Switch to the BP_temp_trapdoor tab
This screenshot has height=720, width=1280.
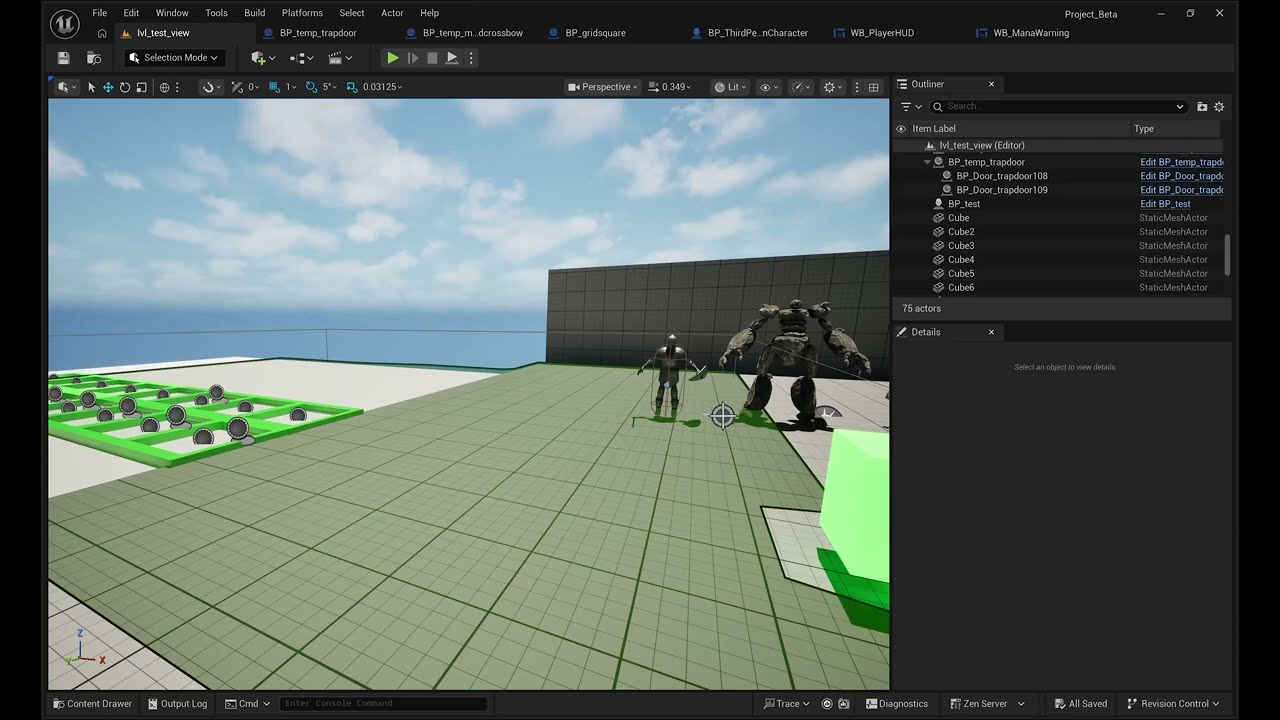click(318, 33)
